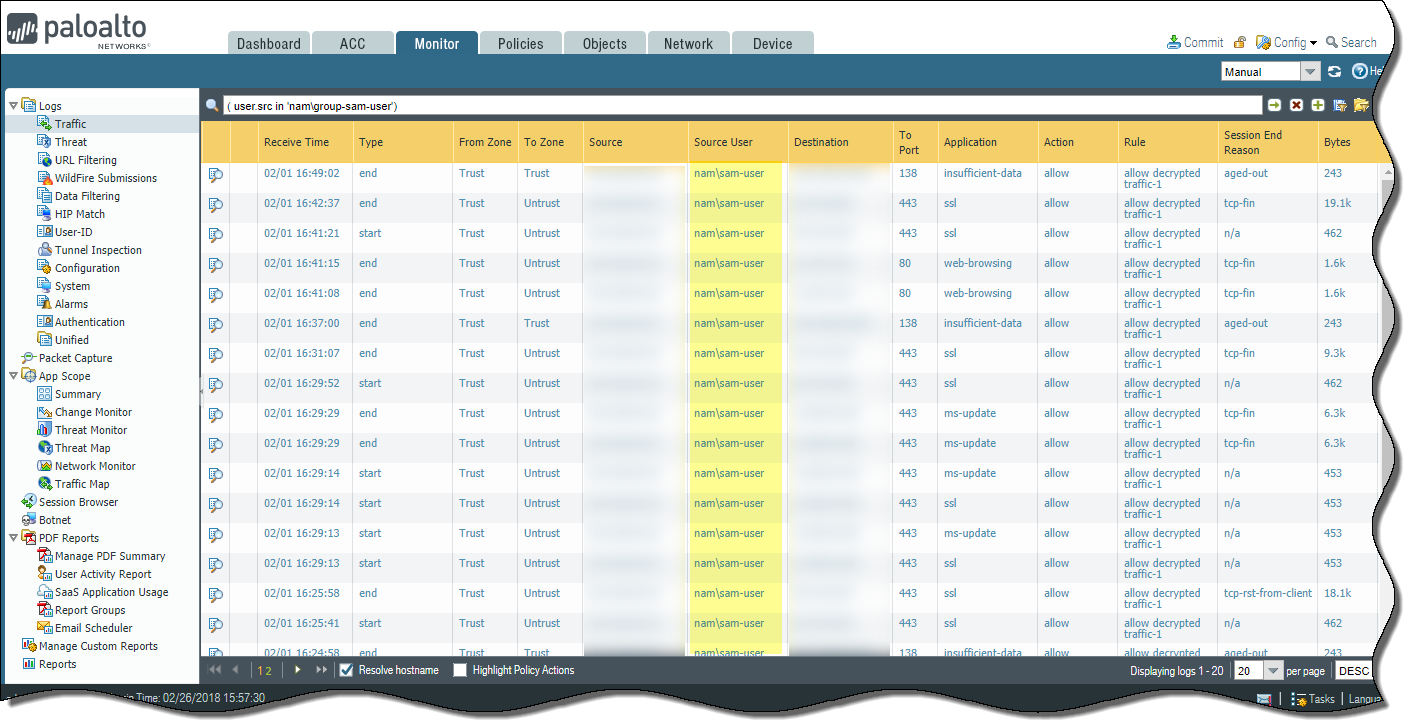Enable the Highlight Policy Actions checkbox

460,670
